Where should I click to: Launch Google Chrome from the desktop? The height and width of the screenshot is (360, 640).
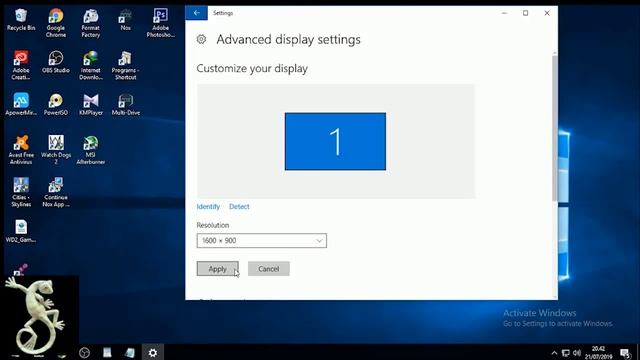pyautogui.click(x=56, y=23)
